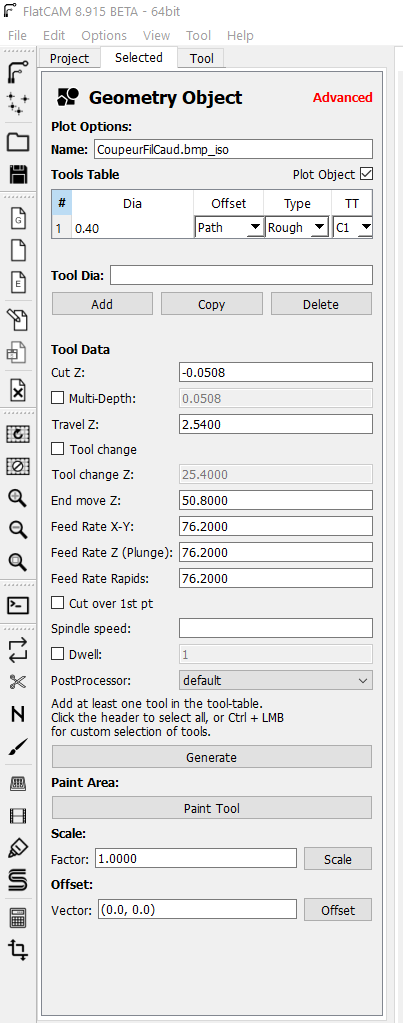
Task: Expand the PostProcessor default dropdown
Action: (x=276, y=680)
